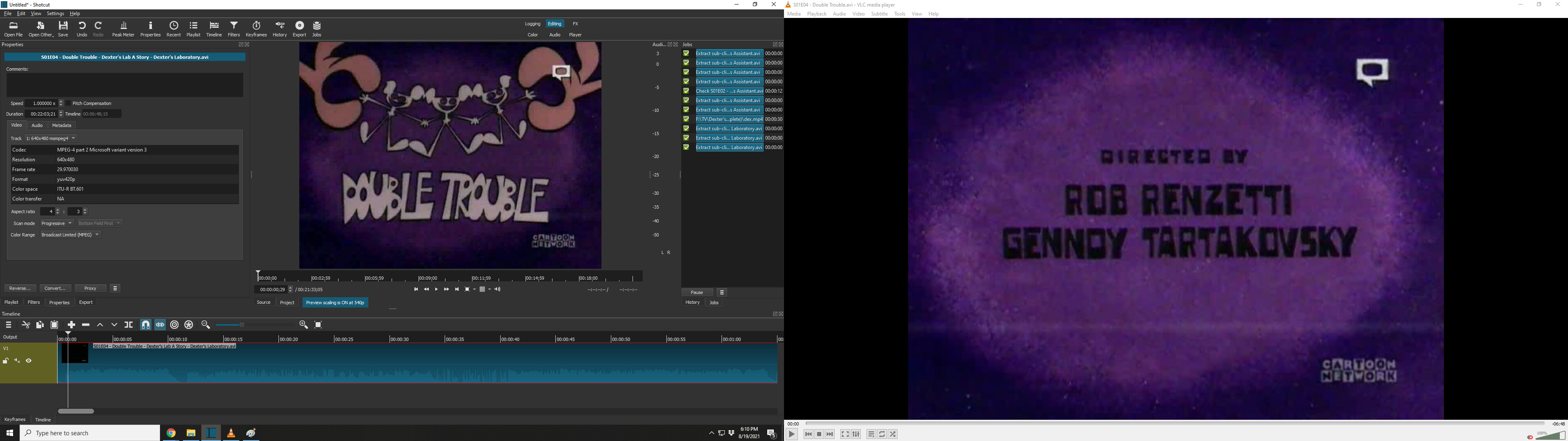1568x441 pixels.
Task: Toggle VLC shuffle button
Action: [x=893, y=434]
